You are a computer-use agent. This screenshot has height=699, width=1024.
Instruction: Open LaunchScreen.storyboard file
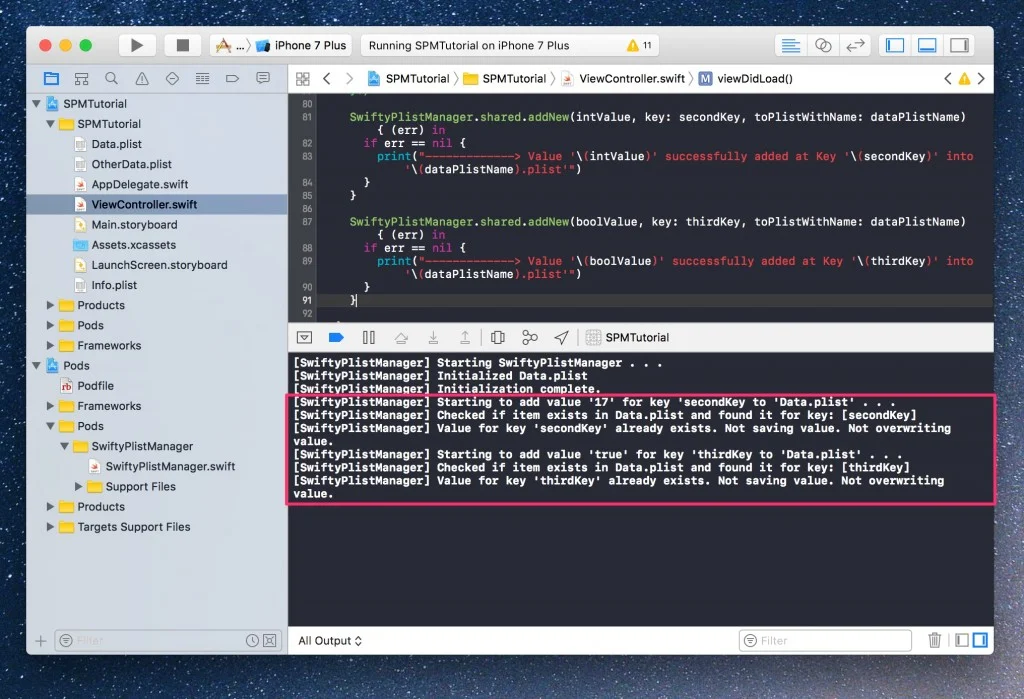click(x=159, y=265)
